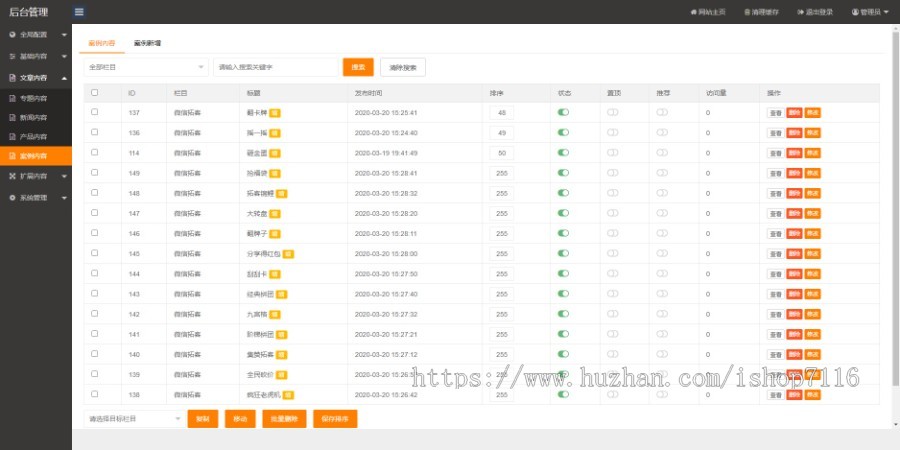
Task: Expand the 管理员 user menu
Action: pos(869,12)
